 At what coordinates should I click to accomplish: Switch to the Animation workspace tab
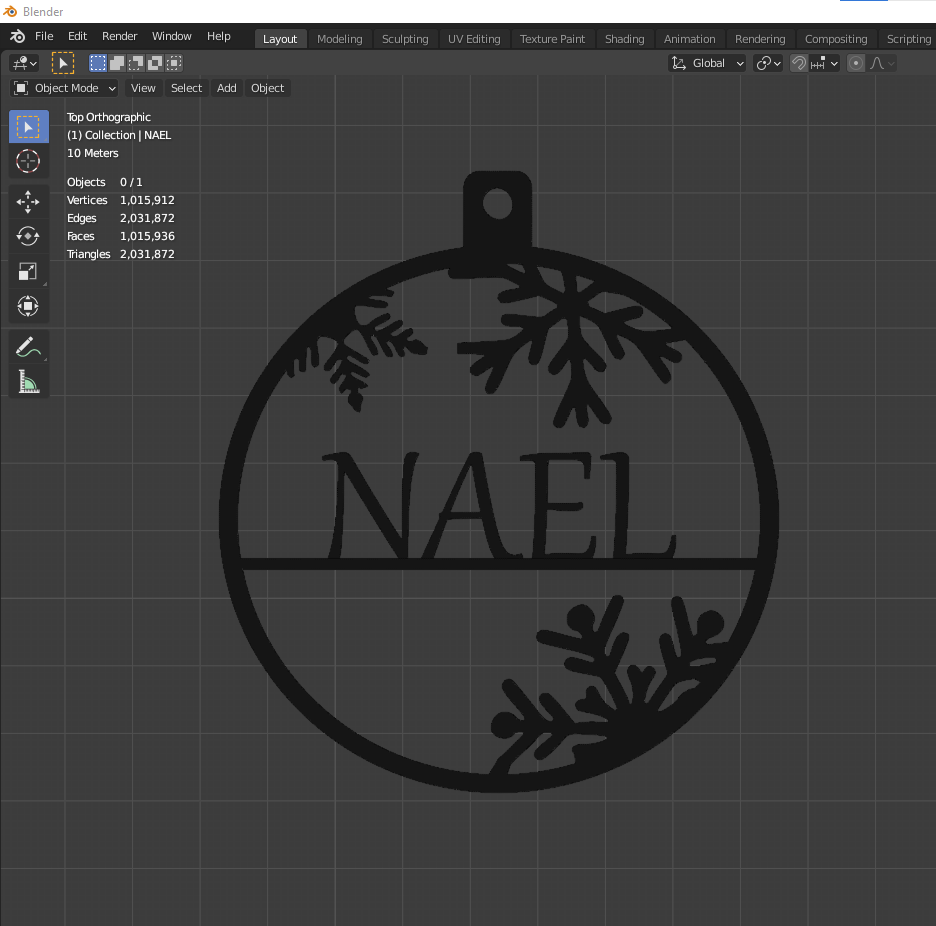point(689,39)
